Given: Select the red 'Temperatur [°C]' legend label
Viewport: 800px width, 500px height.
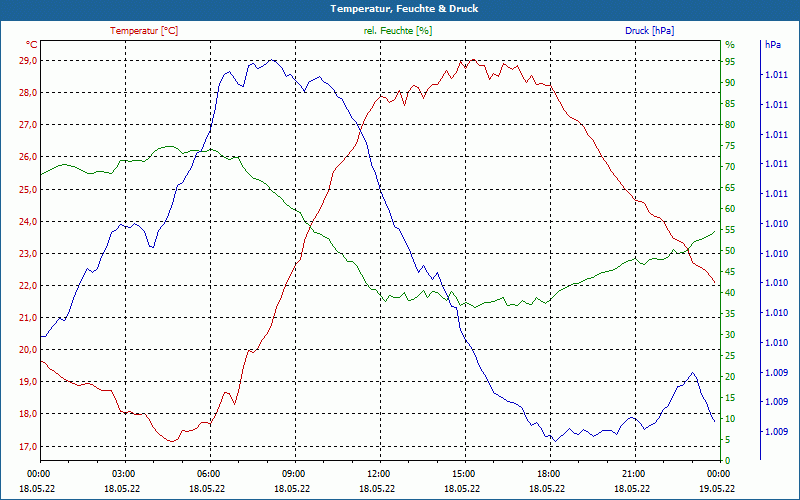Looking at the screenshot, I should click(144, 31).
